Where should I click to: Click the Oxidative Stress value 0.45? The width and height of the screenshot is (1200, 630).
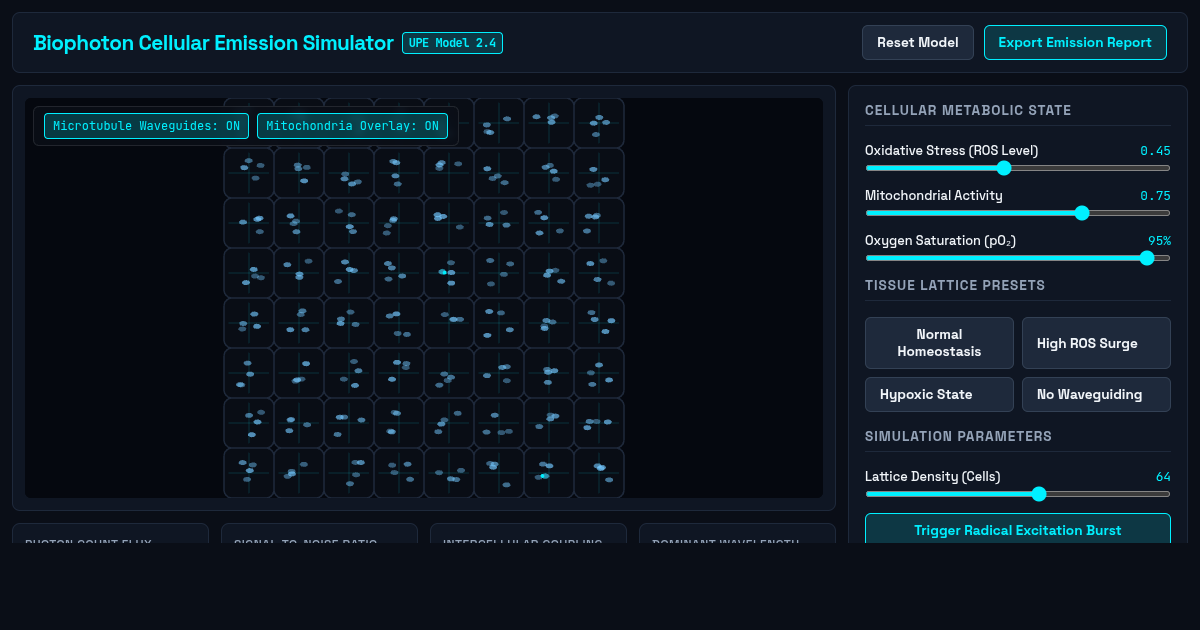click(1155, 151)
